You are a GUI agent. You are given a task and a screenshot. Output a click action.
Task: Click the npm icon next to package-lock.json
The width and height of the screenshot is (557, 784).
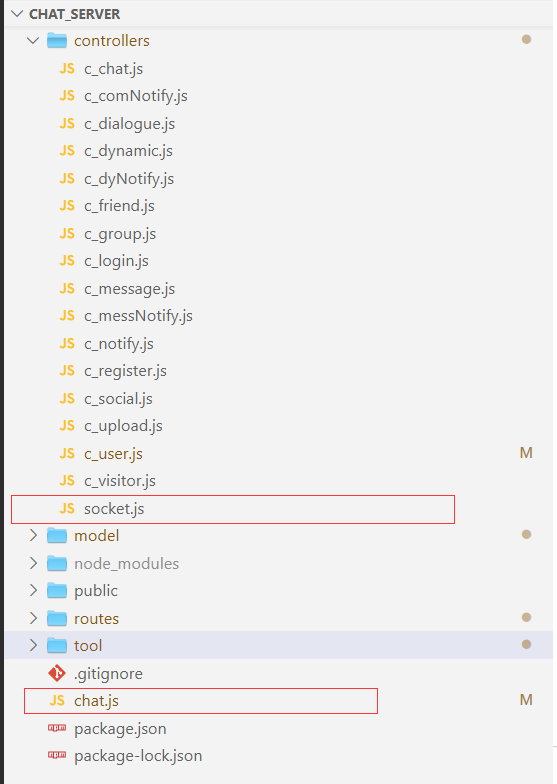pos(56,755)
